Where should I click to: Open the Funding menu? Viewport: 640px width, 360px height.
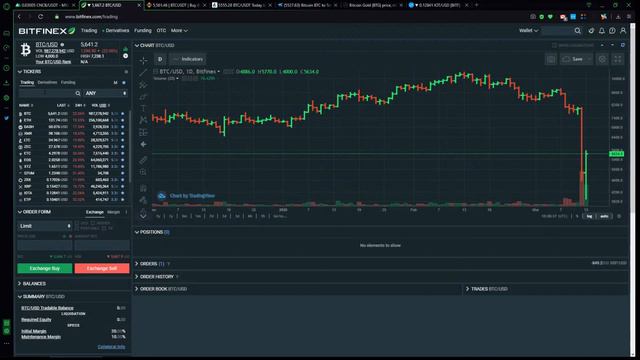pos(143,31)
